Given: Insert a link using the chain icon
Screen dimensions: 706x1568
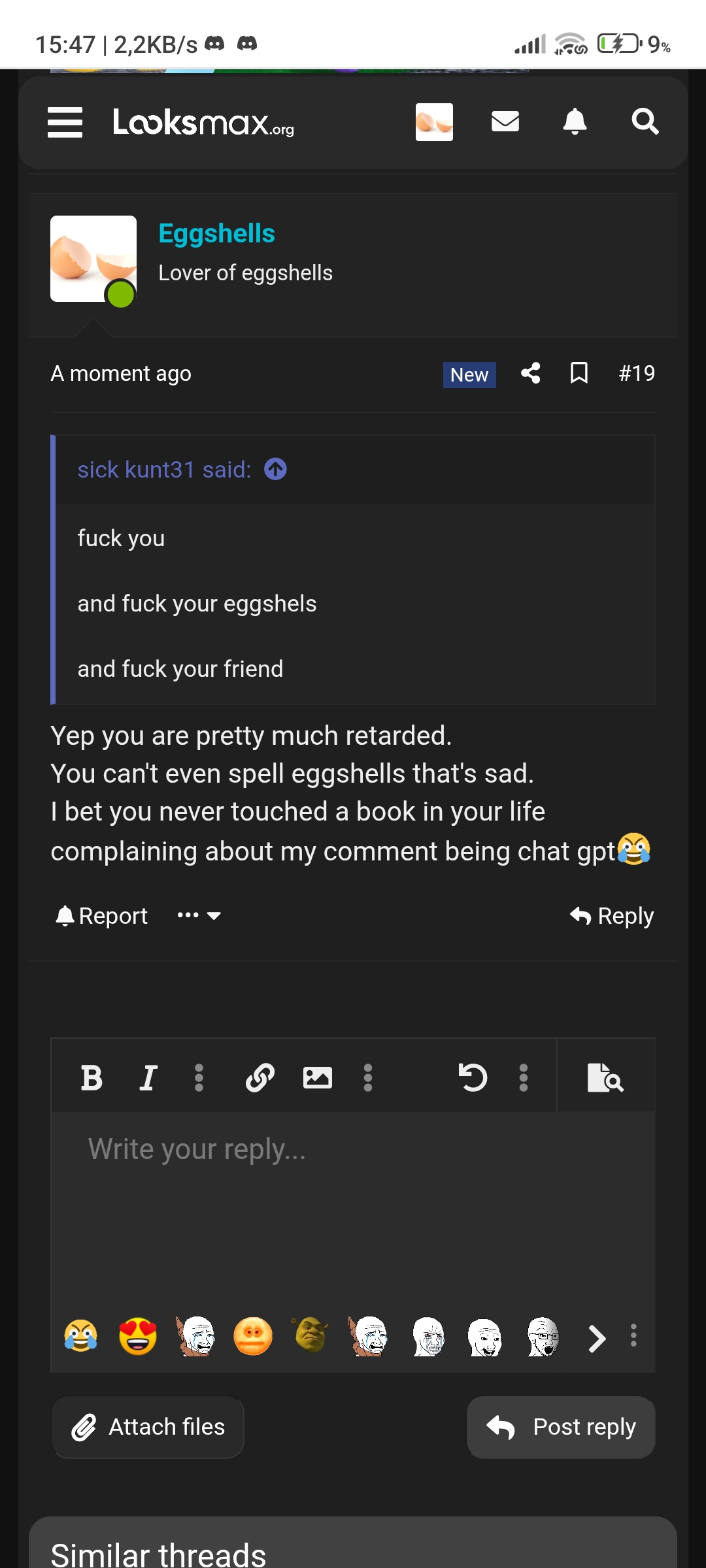Looking at the screenshot, I should [260, 1078].
